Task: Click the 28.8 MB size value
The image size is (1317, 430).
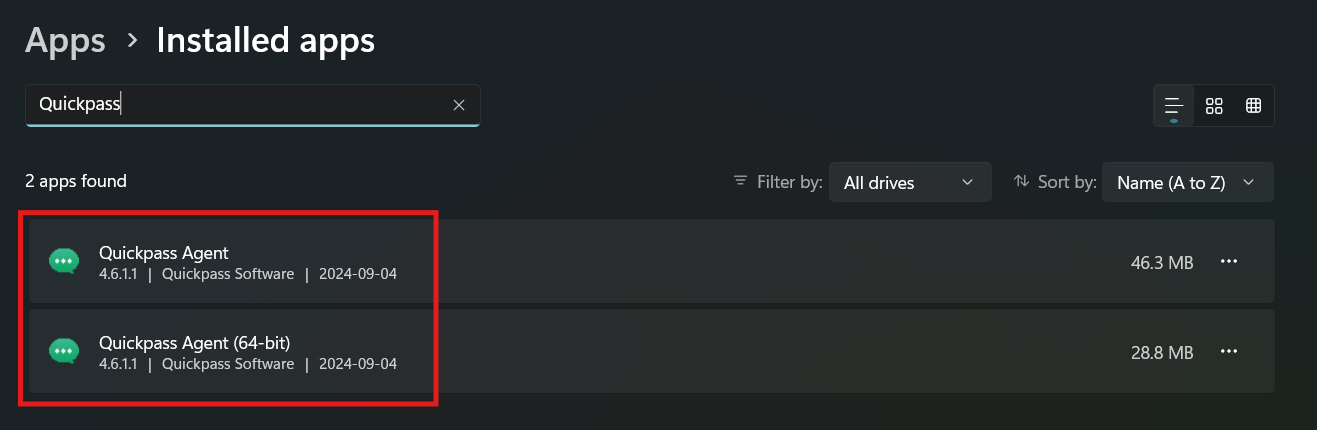Action: click(x=1162, y=353)
